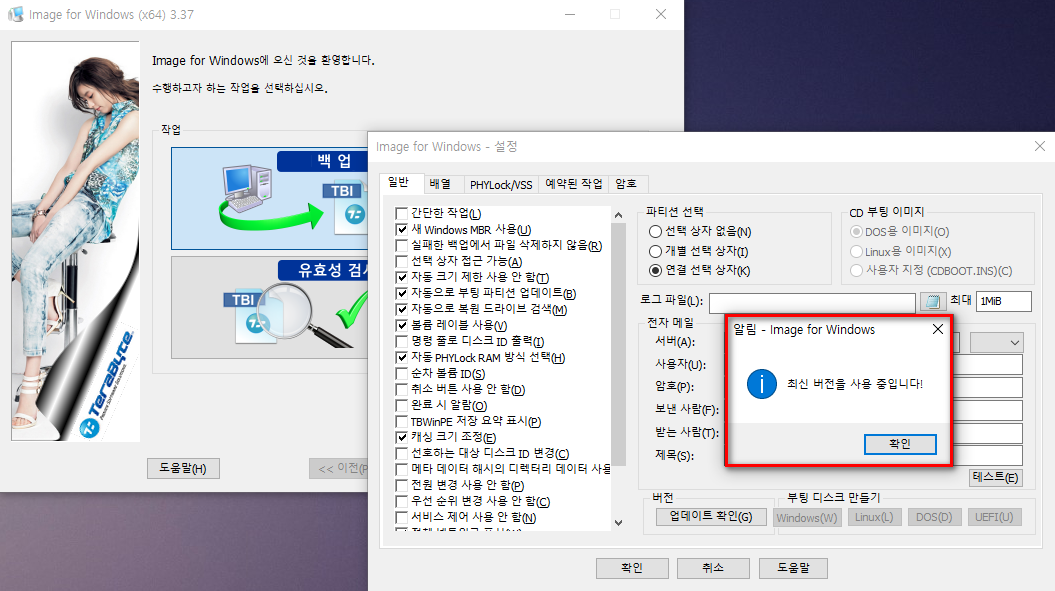Enable 명령 줄로 디스크 ID 출력(I)
Image resolution: width=1055 pixels, height=591 pixels.
(402, 341)
